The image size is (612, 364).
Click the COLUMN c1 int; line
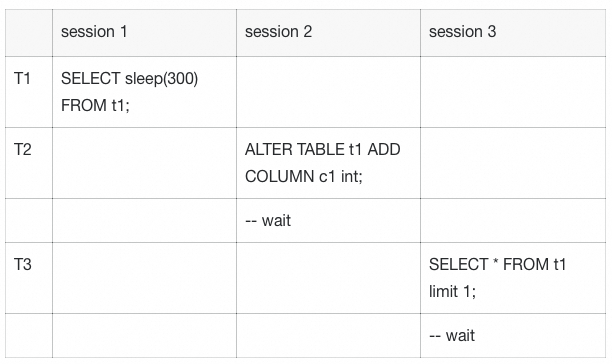pos(304,176)
